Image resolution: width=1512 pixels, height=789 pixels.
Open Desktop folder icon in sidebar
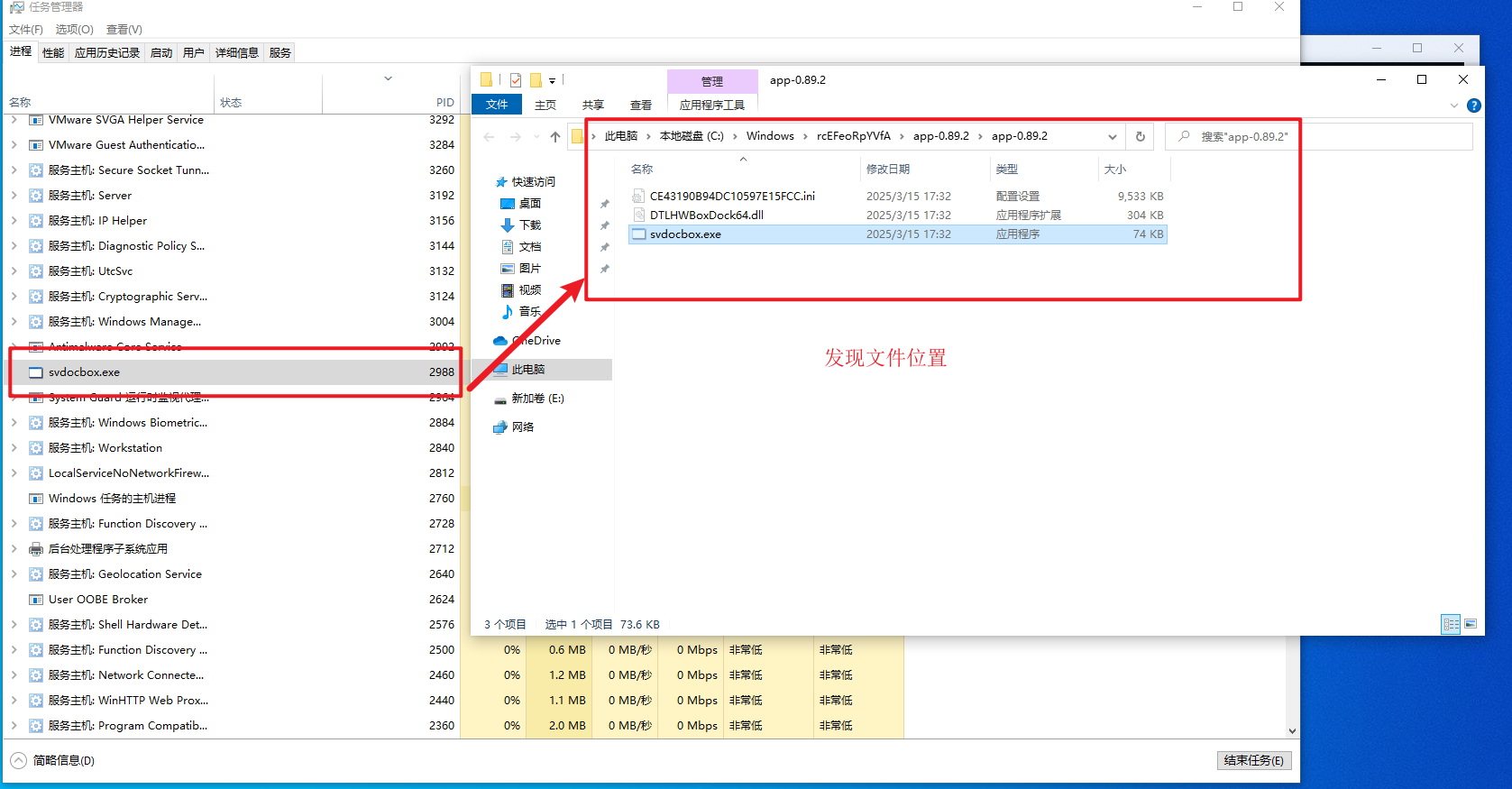coord(507,204)
